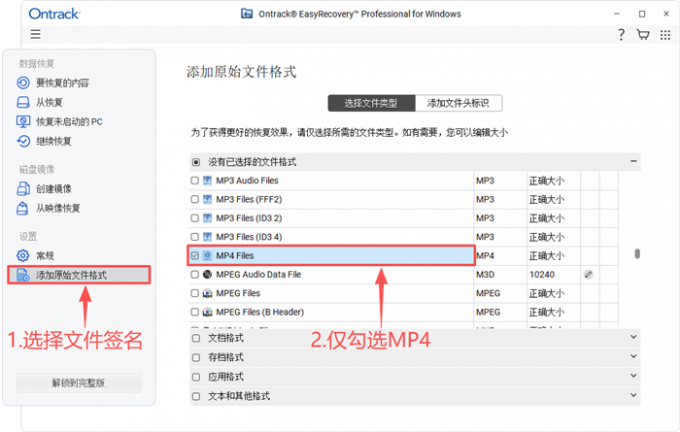Click the MP4 extension cell
The height and width of the screenshot is (432, 680).
click(485, 255)
